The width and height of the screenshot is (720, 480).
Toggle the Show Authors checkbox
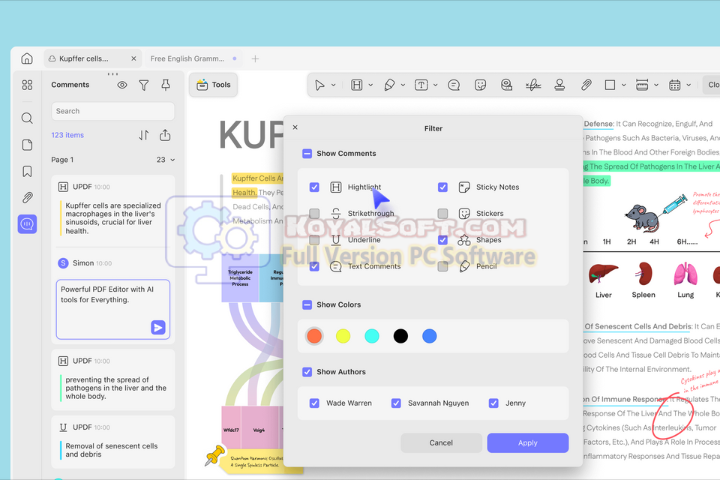pyautogui.click(x=307, y=372)
